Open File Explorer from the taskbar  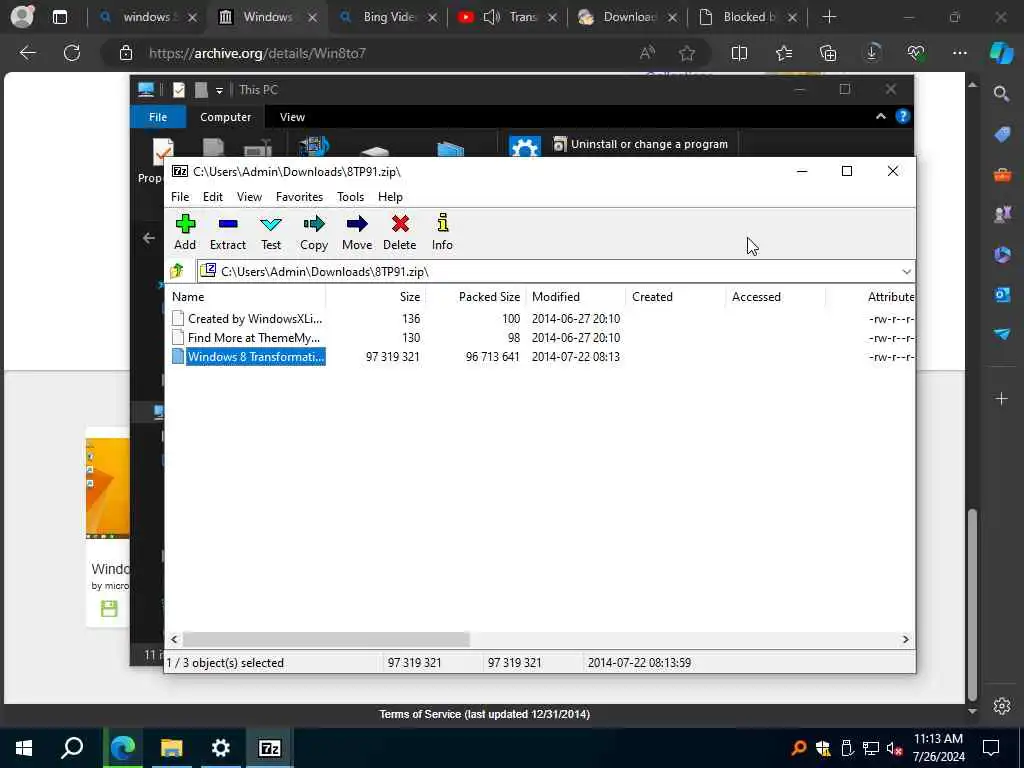pos(172,748)
